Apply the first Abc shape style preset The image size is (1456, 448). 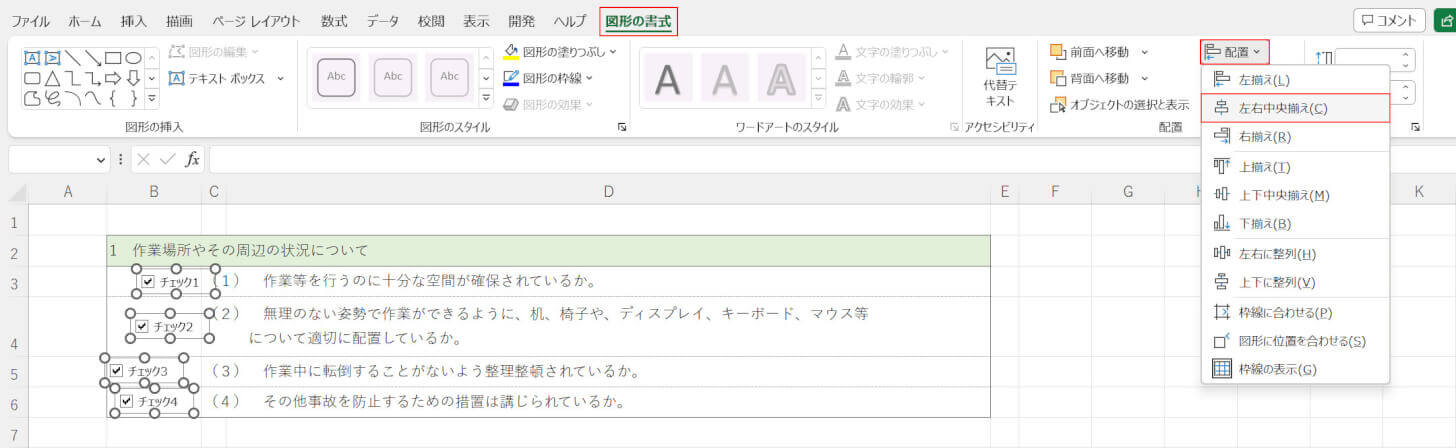click(337, 78)
